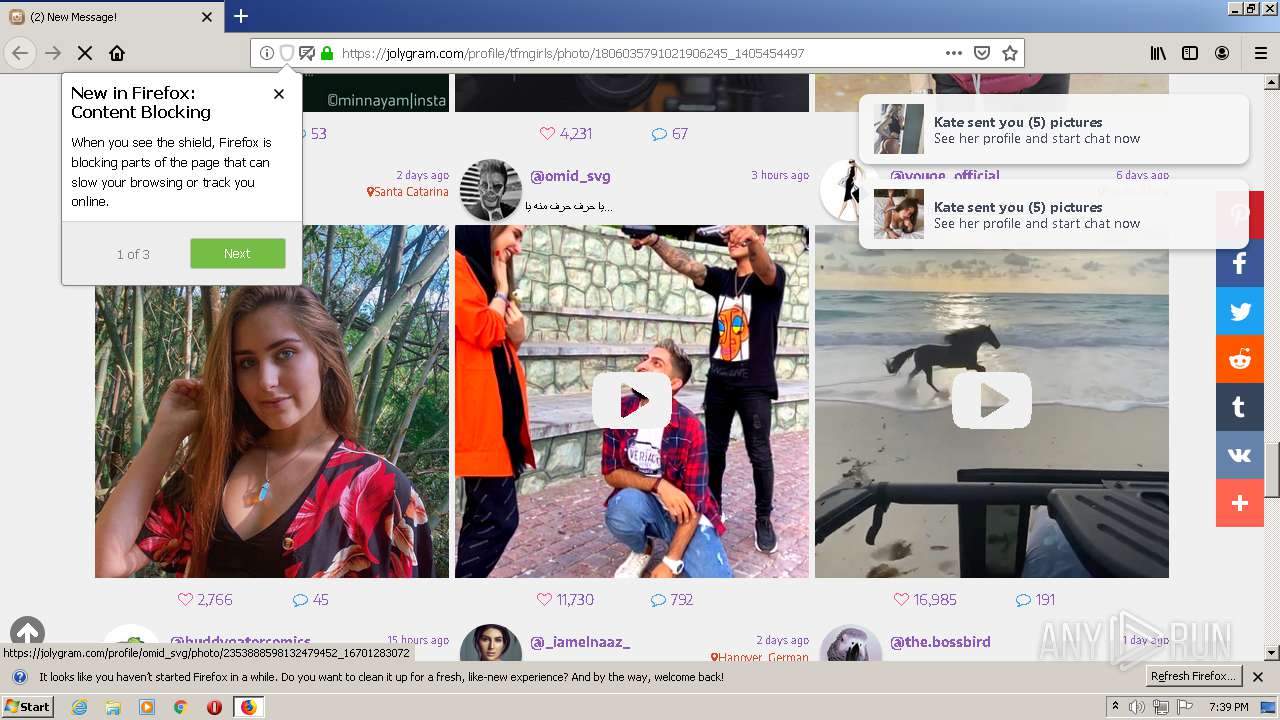Save page to Pocket icon

982,53
